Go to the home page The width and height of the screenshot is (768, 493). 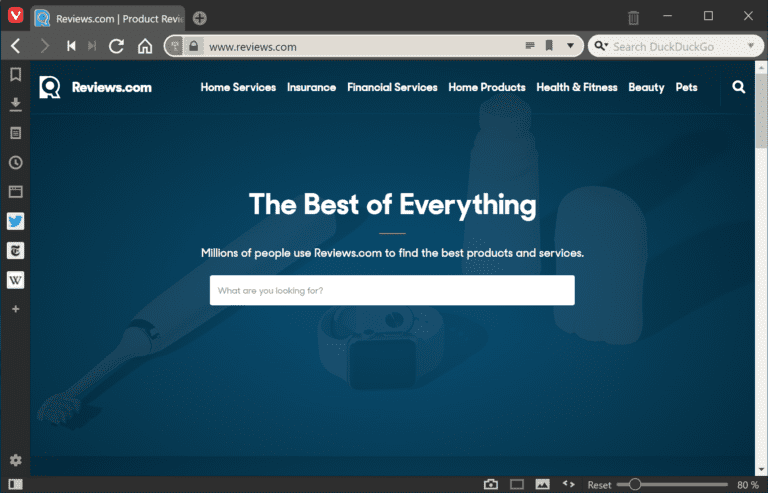tap(145, 46)
